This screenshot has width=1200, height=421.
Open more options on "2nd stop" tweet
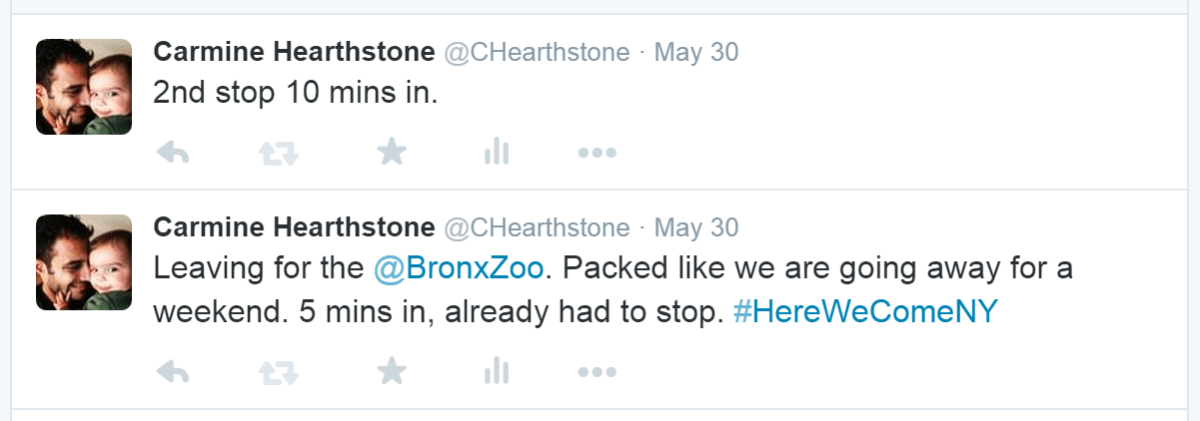597,153
